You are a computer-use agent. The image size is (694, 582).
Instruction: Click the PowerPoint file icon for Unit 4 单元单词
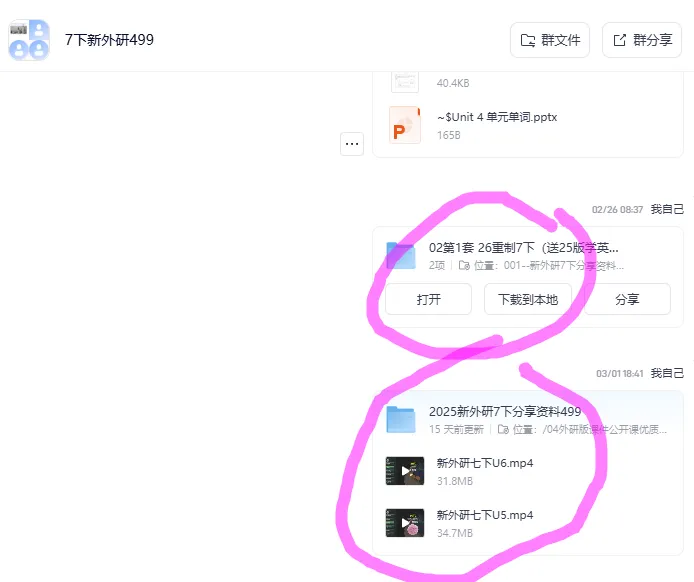pos(405,125)
